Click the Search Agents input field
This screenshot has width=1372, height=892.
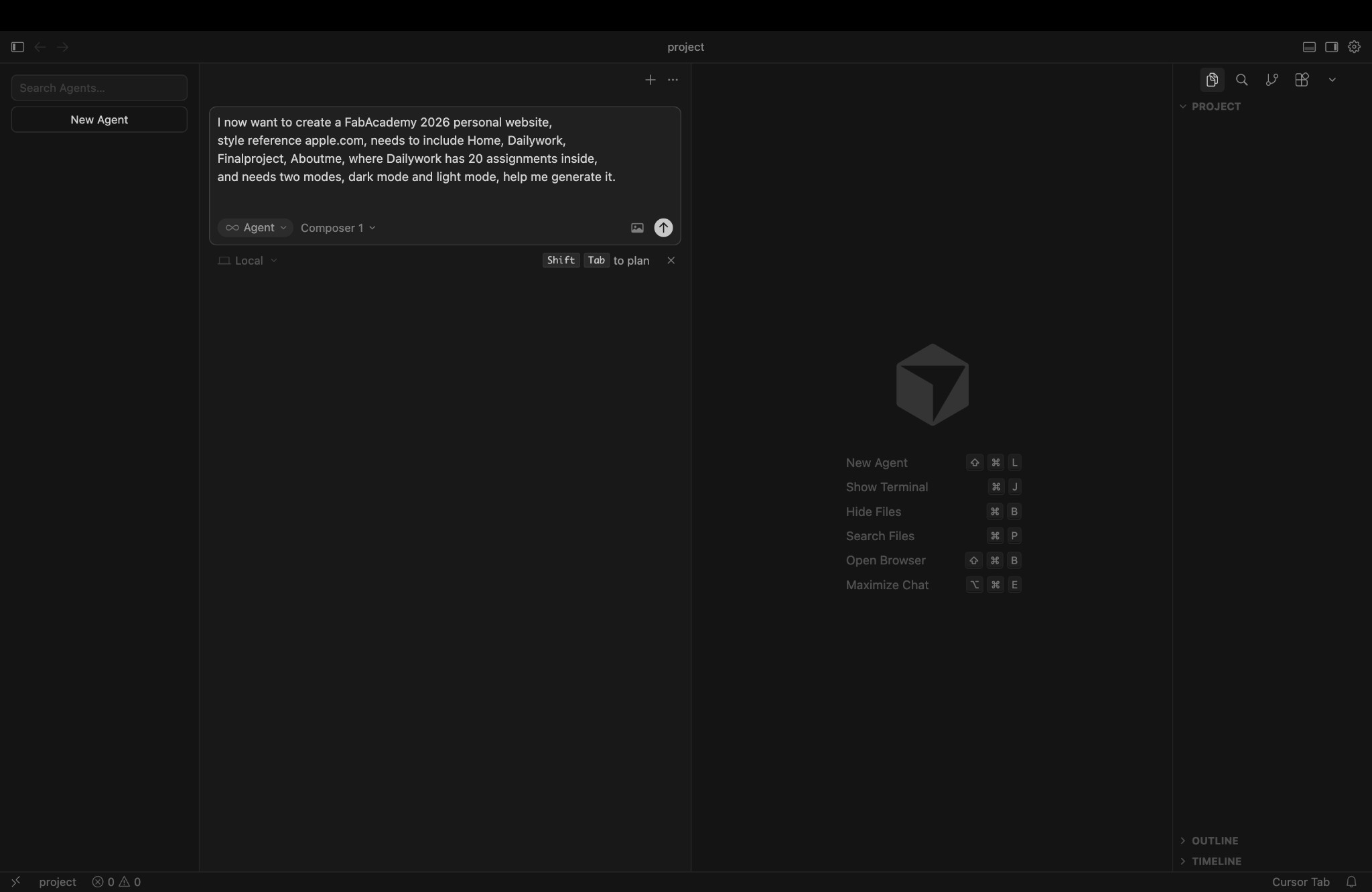coord(98,87)
